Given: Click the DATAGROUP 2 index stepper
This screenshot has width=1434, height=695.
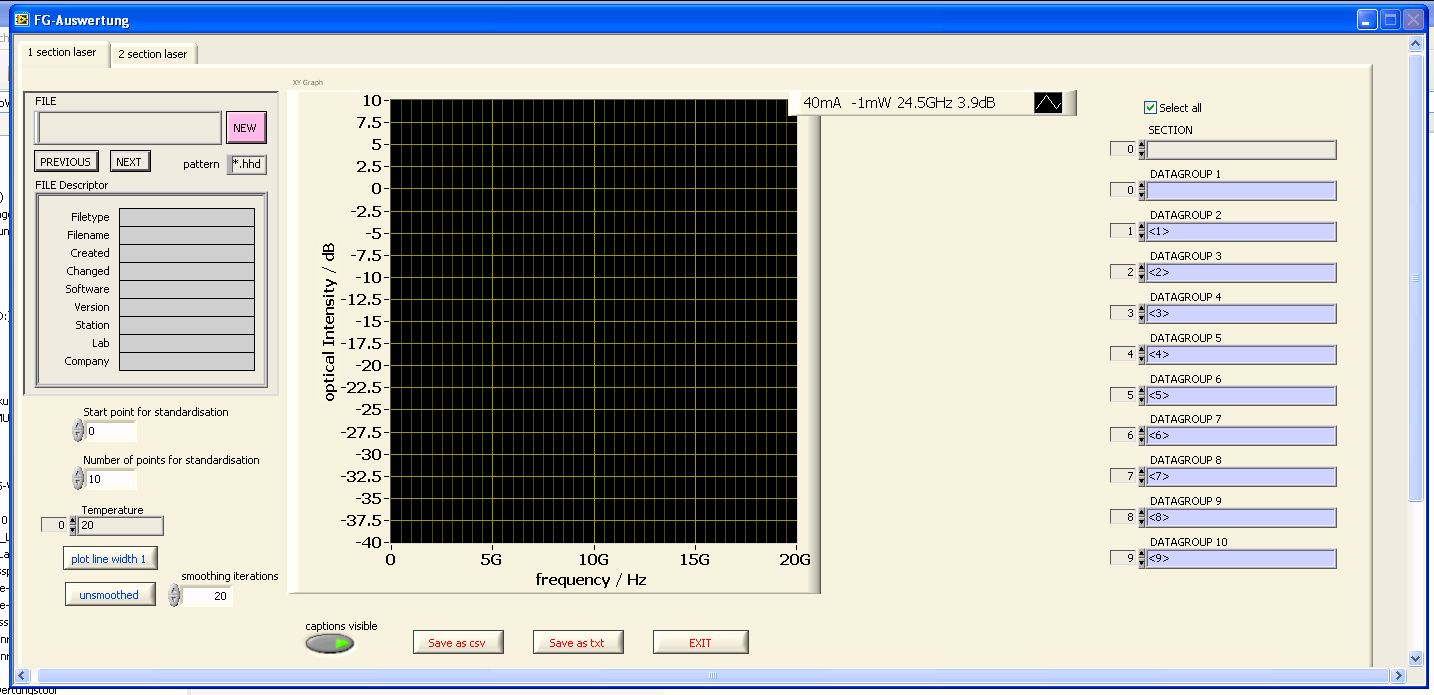Looking at the screenshot, I should click(1142, 231).
